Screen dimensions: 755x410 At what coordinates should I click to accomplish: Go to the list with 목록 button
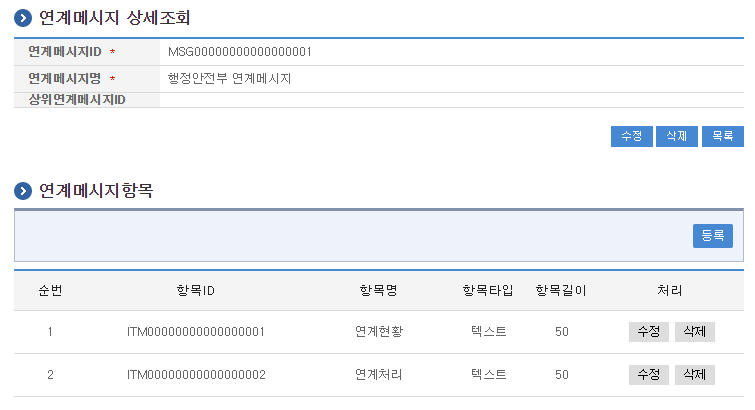click(x=722, y=137)
